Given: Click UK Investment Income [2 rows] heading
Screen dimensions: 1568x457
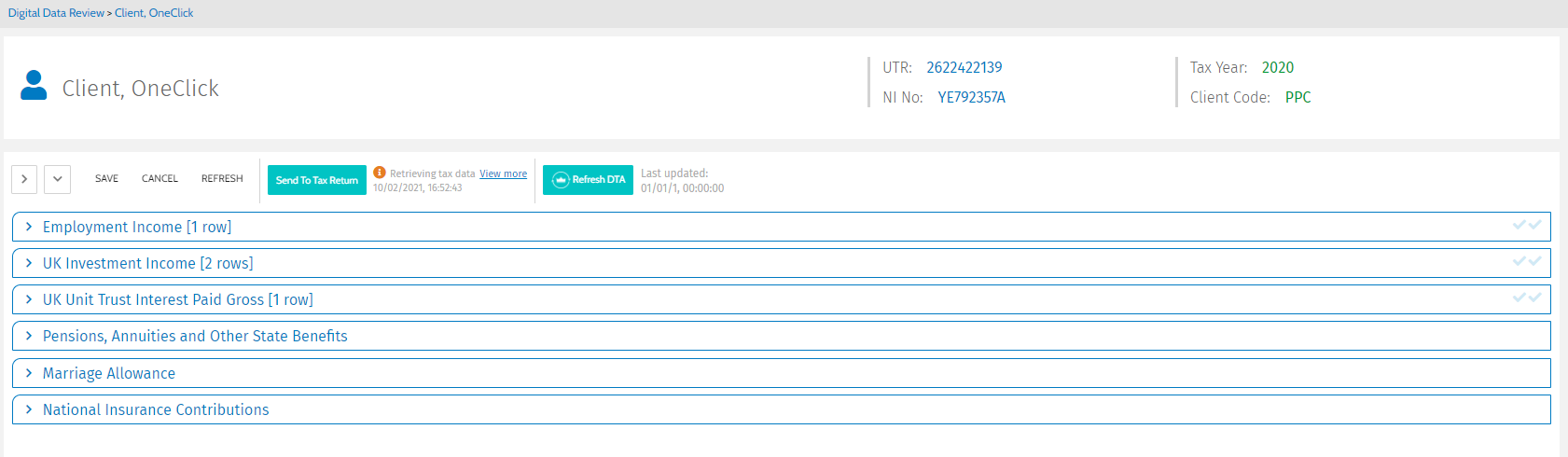Looking at the screenshot, I should coord(148,263).
